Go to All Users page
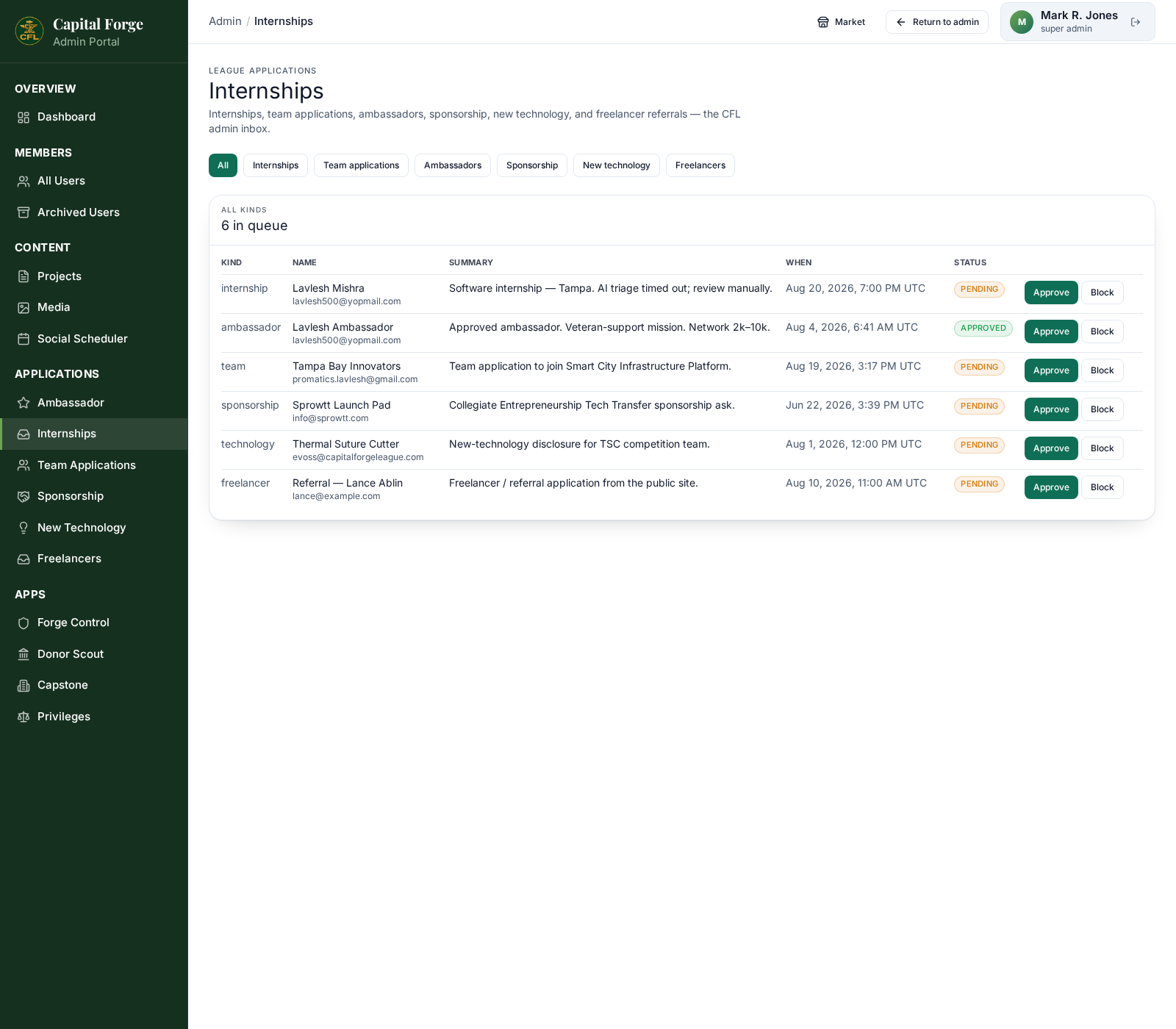Viewport: 1176px width, 1029px height. point(94,182)
